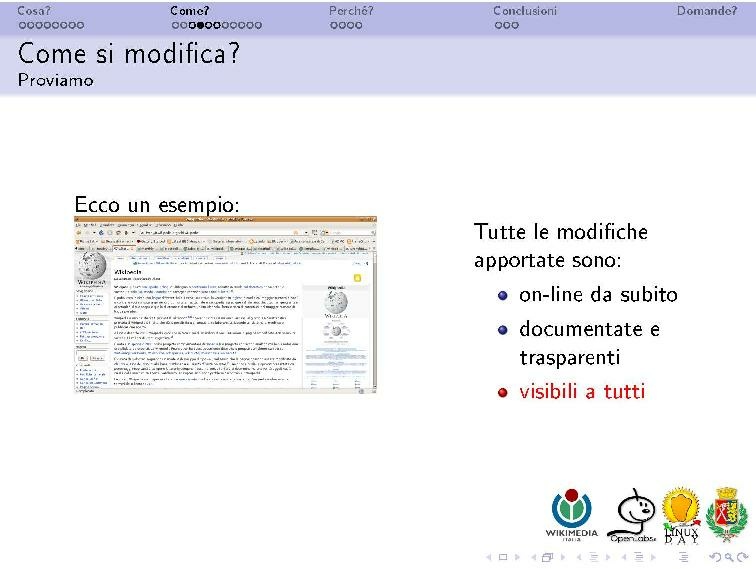Go to previous subsection arrow
This screenshot has height=569, width=756.
point(579,557)
